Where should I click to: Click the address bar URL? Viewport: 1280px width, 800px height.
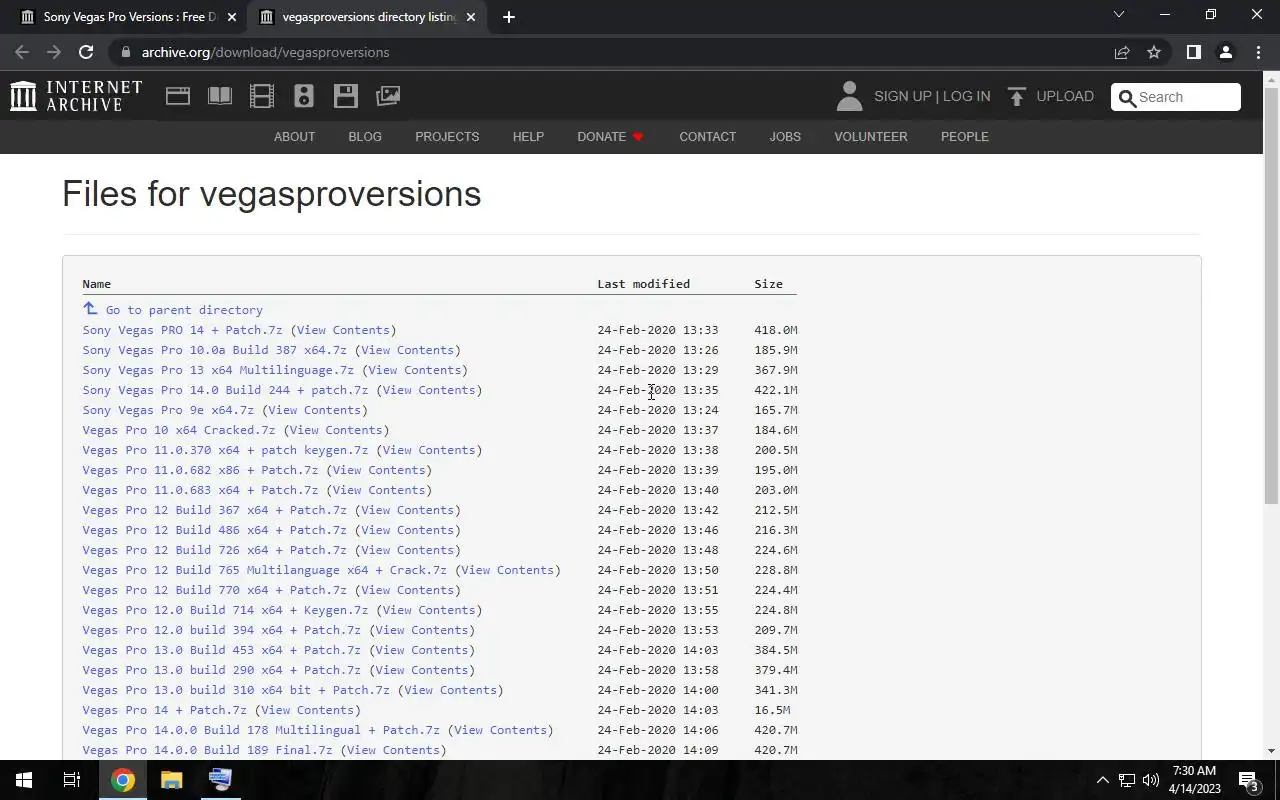pos(265,52)
